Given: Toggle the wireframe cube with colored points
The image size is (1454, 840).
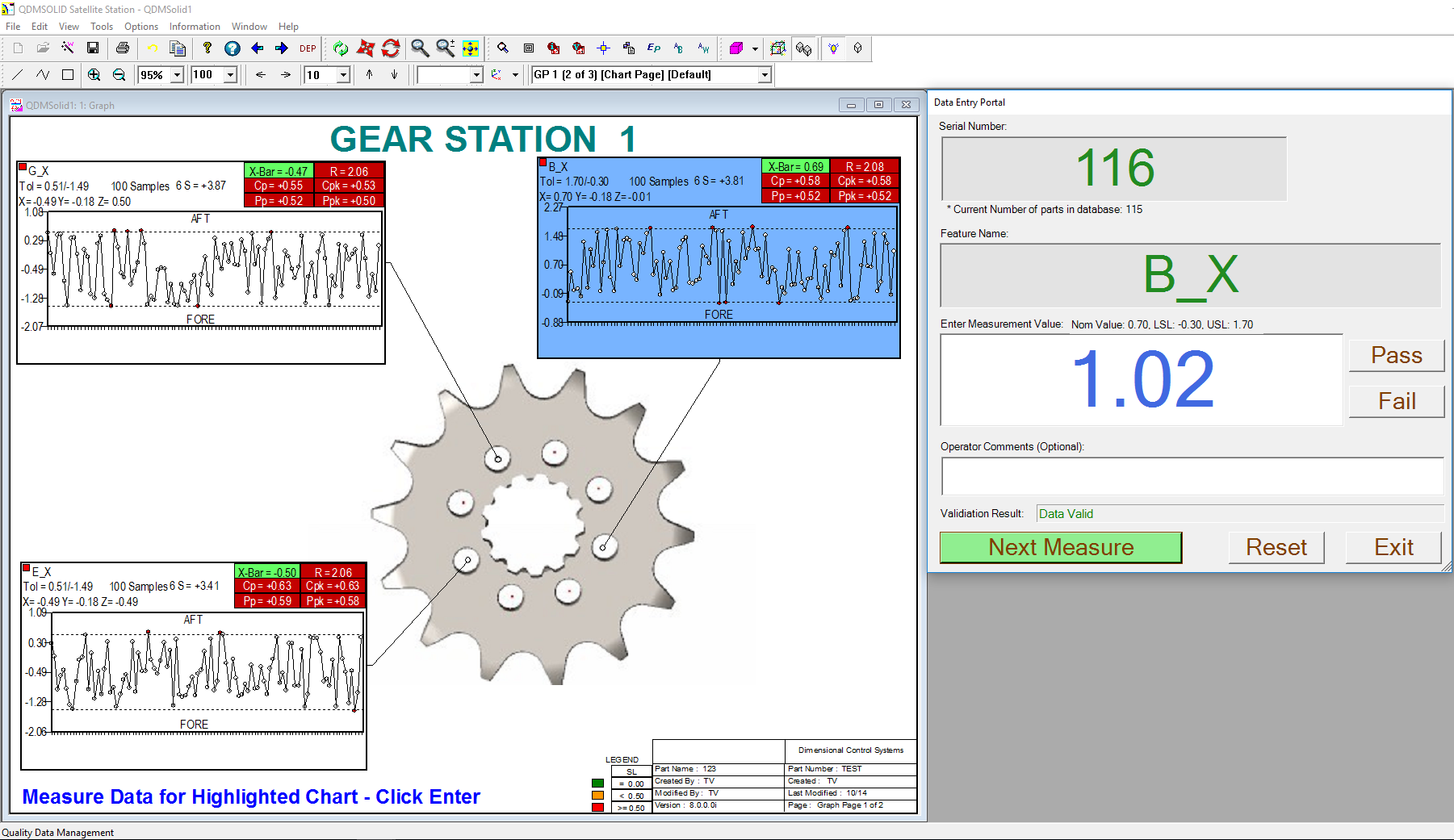Looking at the screenshot, I should [x=777, y=48].
